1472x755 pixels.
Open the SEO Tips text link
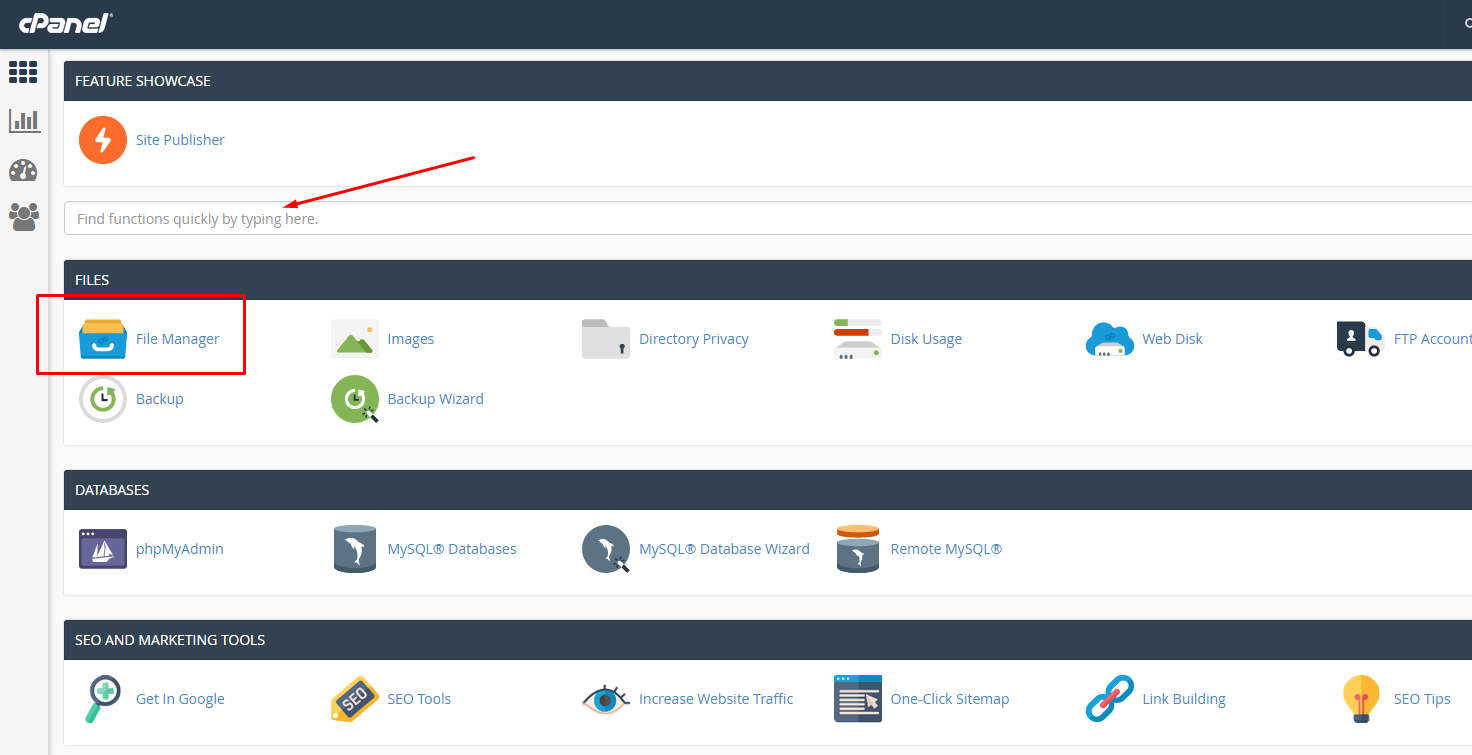click(1422, 699)
